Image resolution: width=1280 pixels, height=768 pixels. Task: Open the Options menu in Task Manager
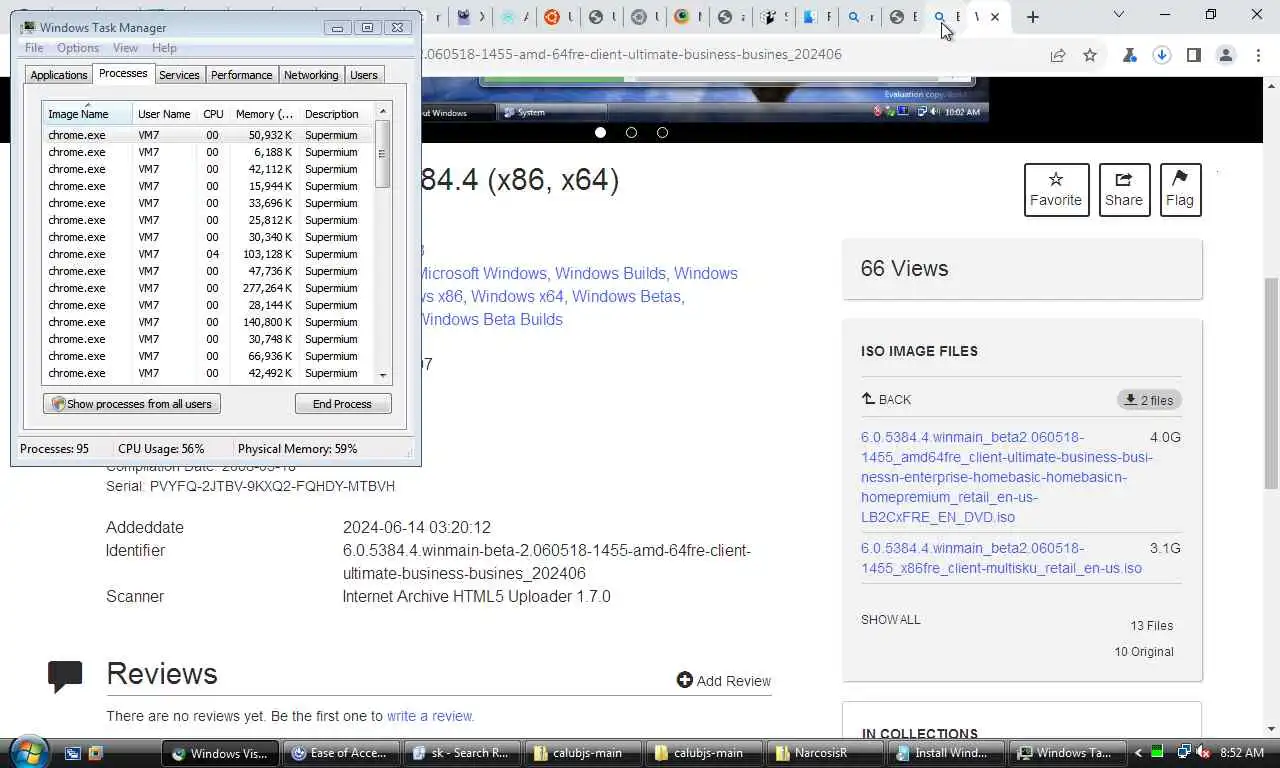pyautogui.click(x=78, y=48)
